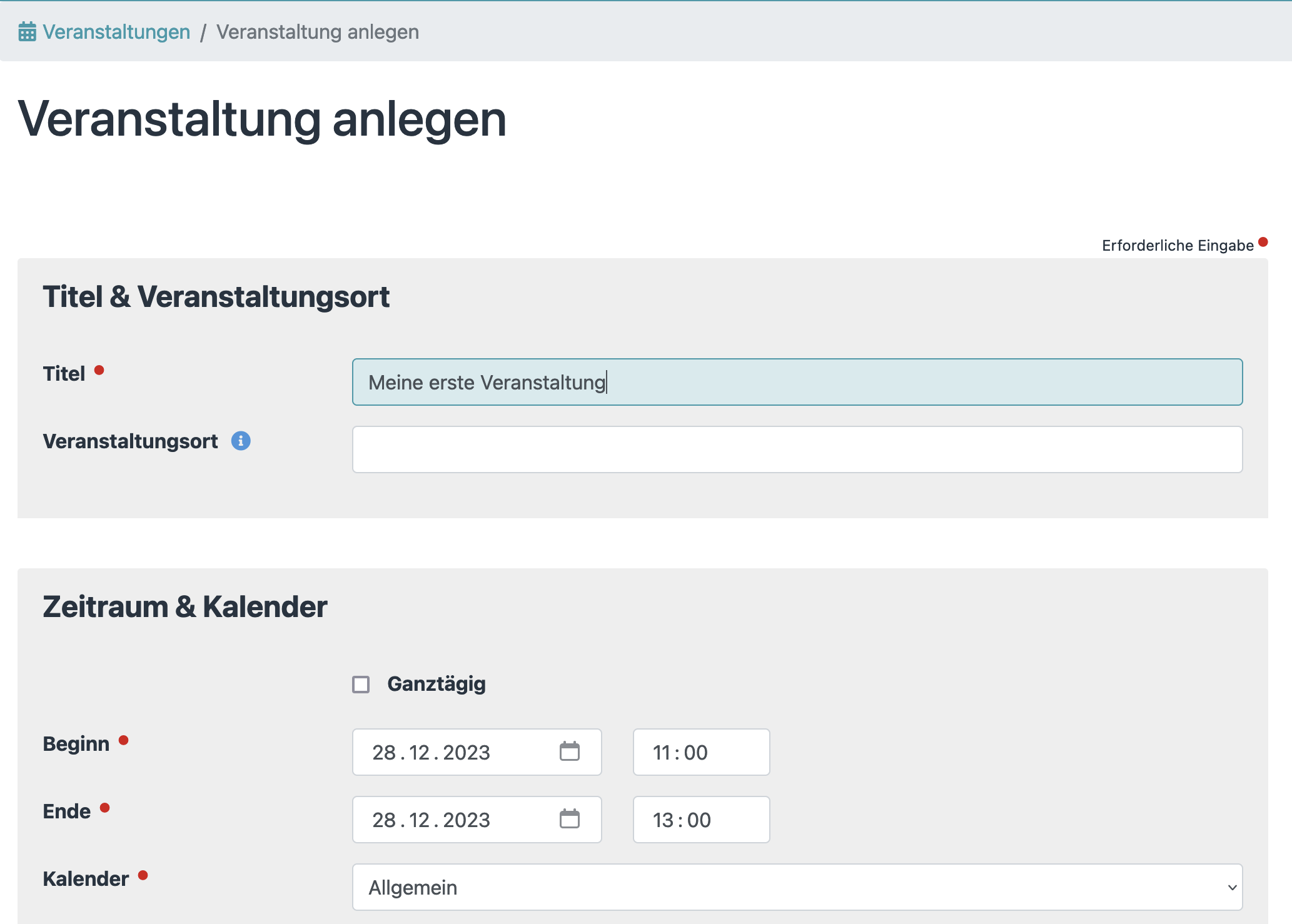The image size is (1292, 924).
Task: Open the Ende date picker calendar icon
Action: tap(569, 819)
